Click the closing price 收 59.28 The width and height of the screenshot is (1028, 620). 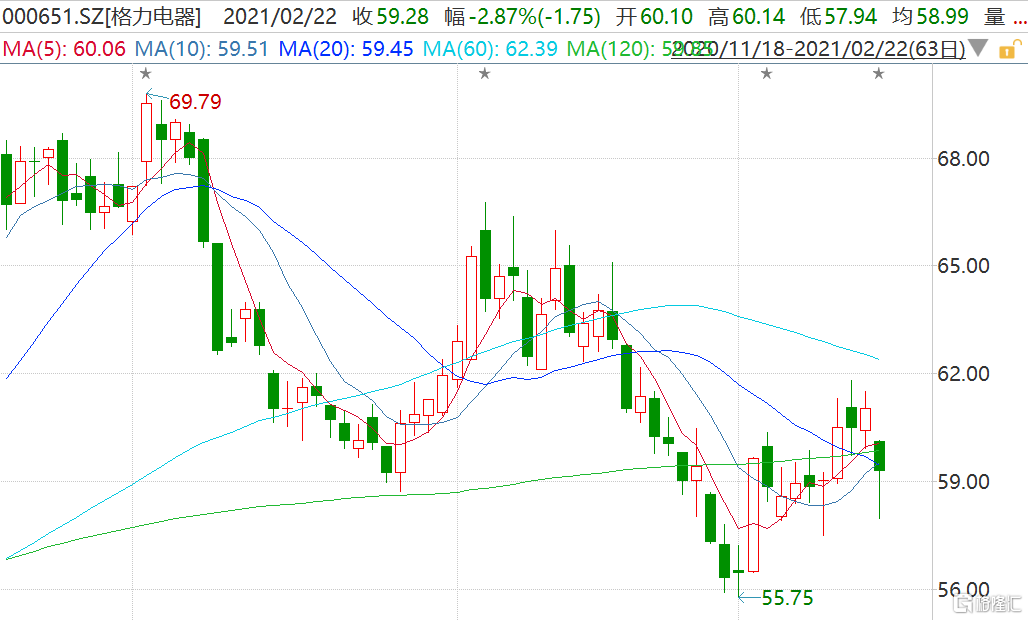tap(390, 16)
